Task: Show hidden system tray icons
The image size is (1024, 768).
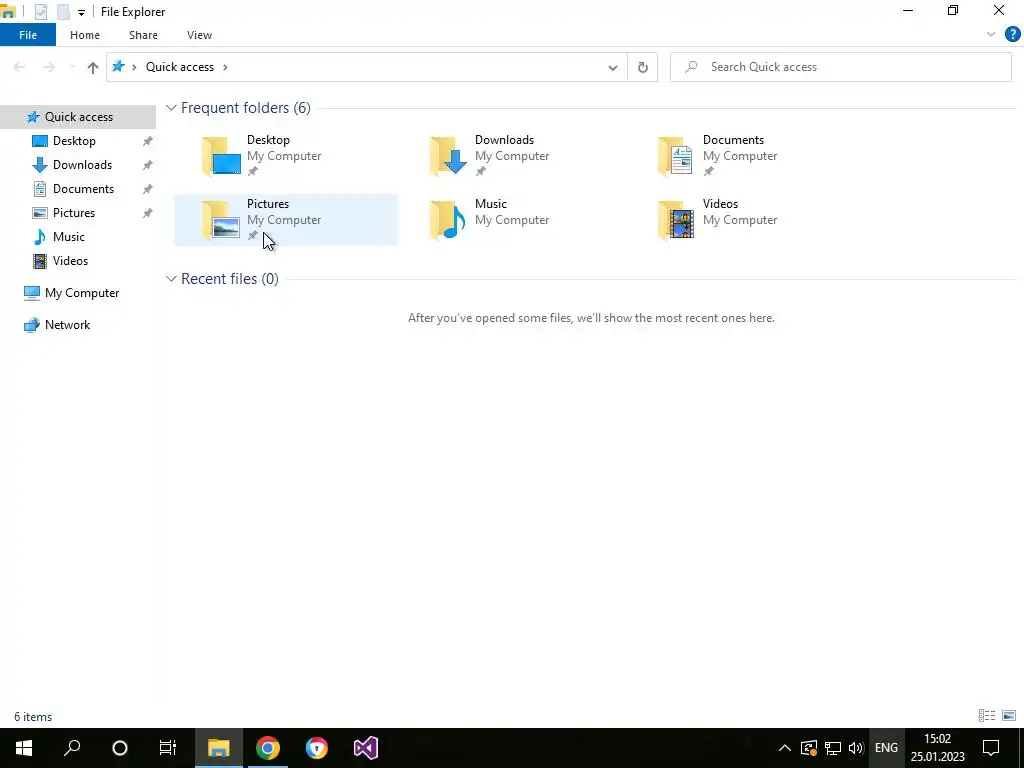Action: tap(785, 748)
